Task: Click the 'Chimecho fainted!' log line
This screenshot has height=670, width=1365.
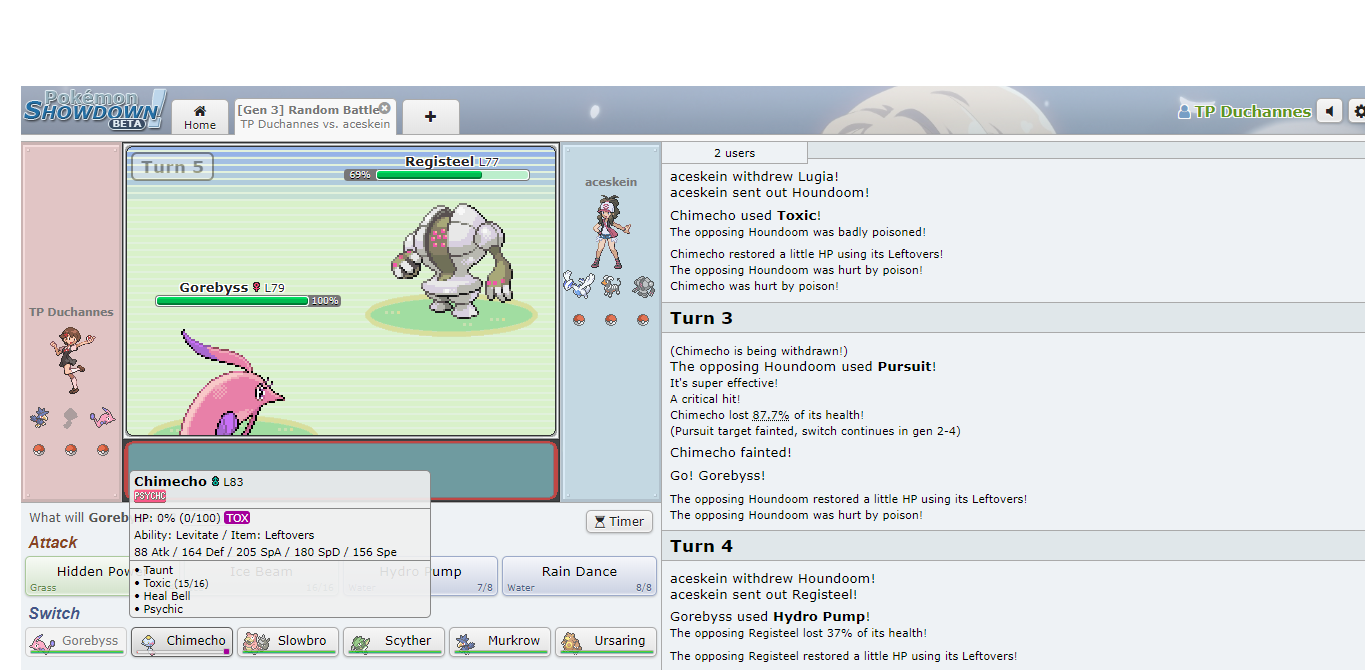Action: tap(731, 452)
